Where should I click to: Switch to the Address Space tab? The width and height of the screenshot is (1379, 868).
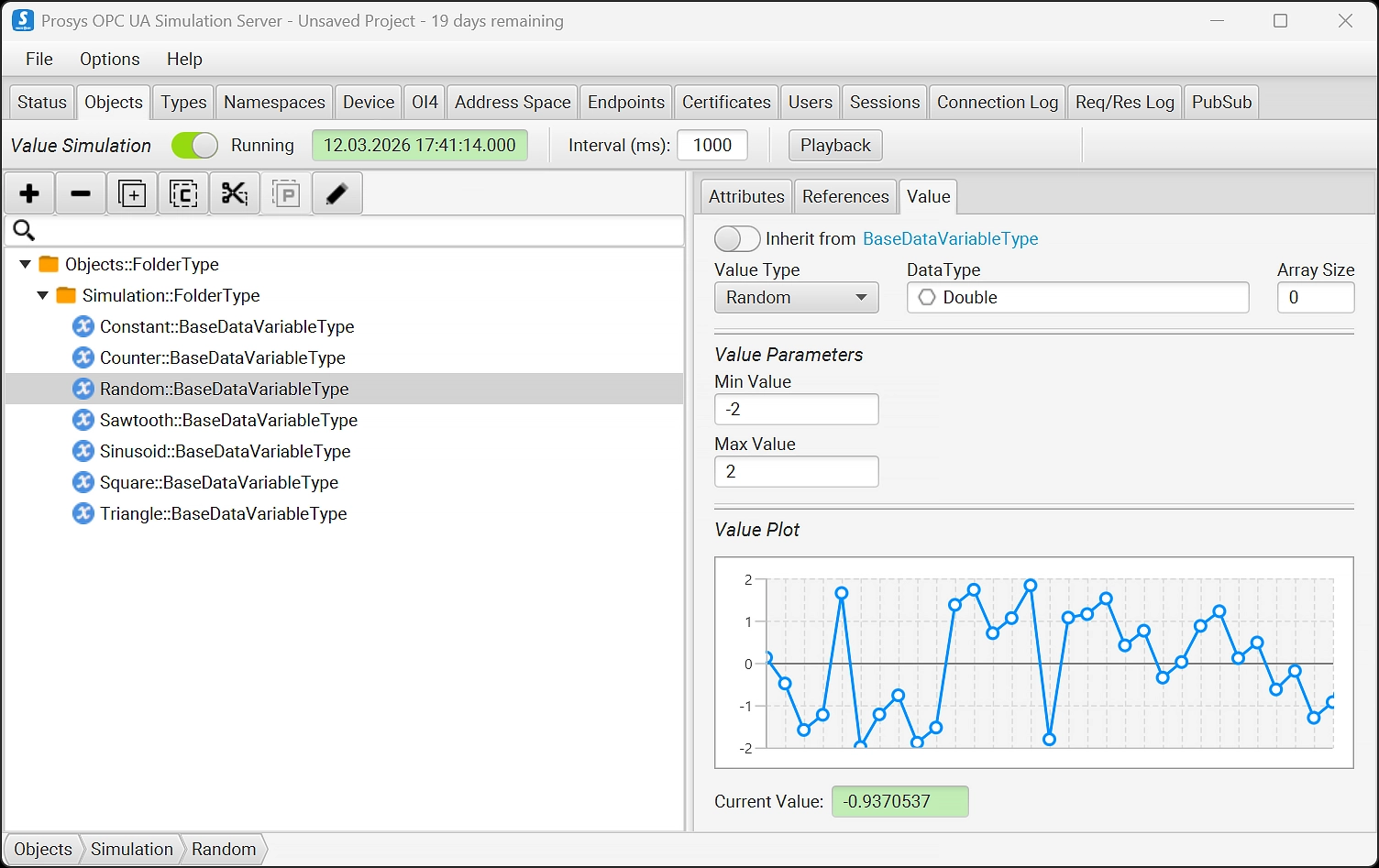pyautogui.click(x=513, y=102)
